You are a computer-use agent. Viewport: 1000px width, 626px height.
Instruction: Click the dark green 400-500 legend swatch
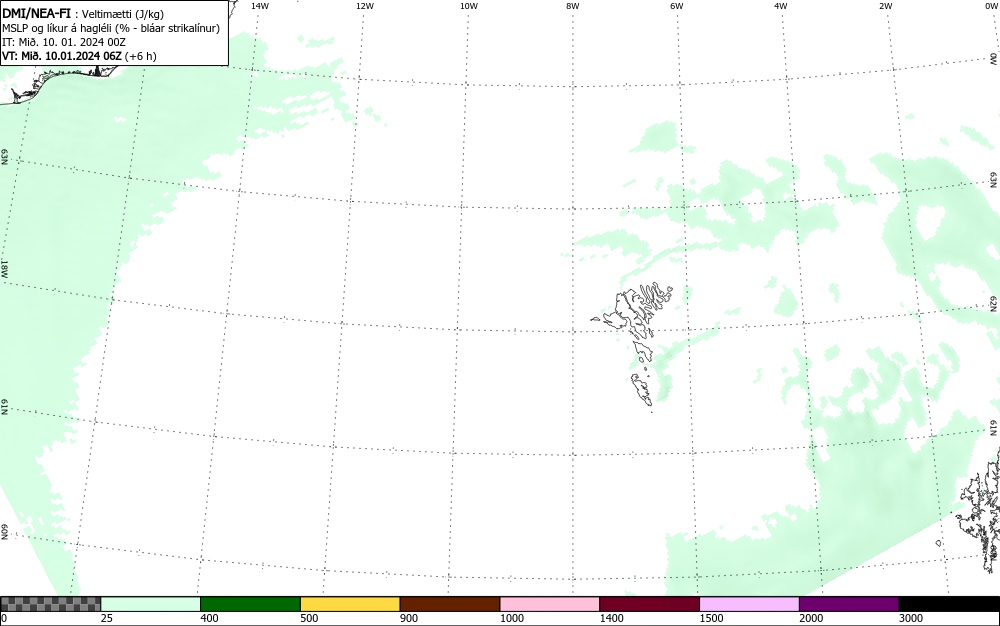tap(250, 604)
